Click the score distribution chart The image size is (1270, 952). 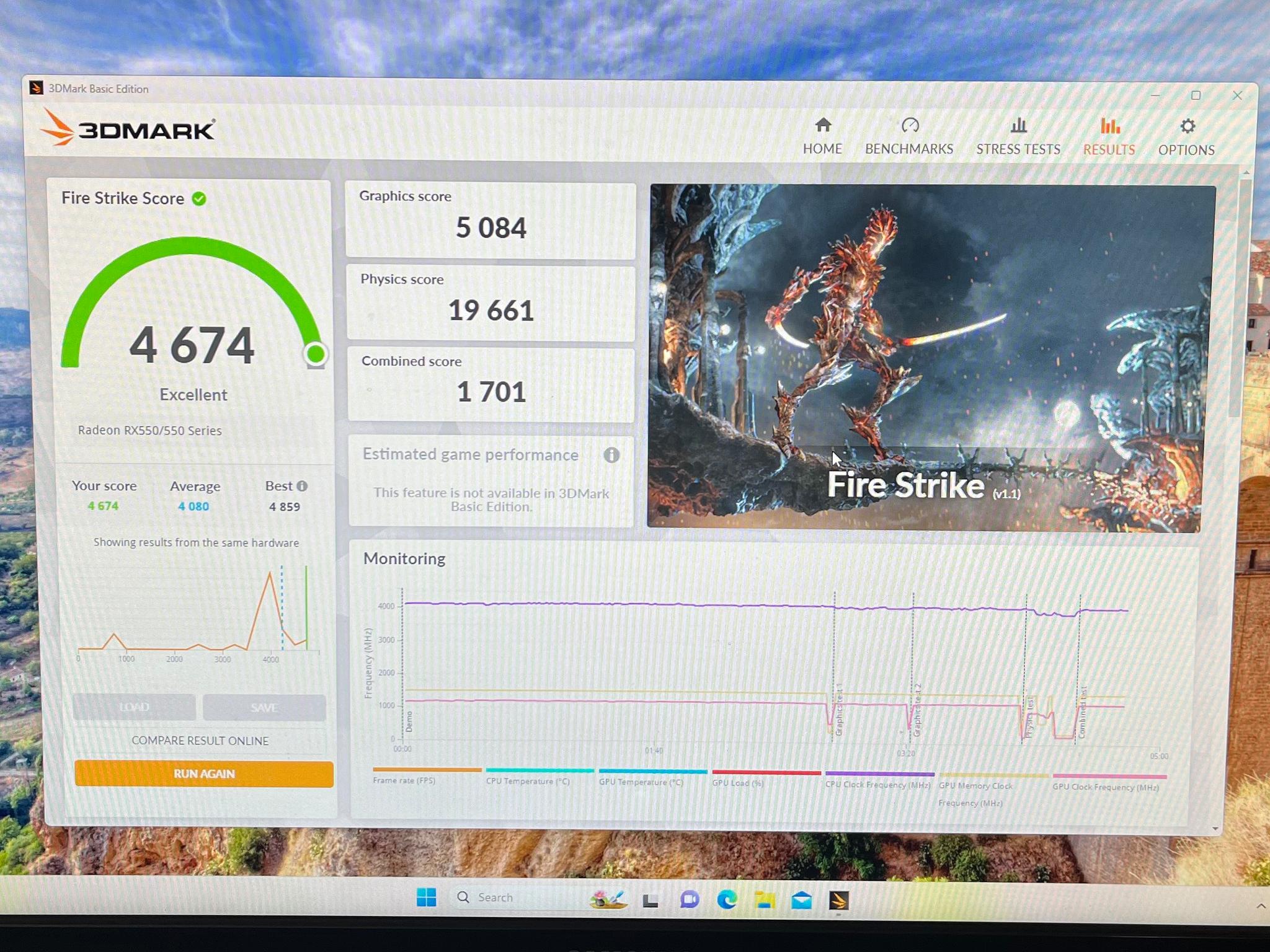[x=198, y=614]
